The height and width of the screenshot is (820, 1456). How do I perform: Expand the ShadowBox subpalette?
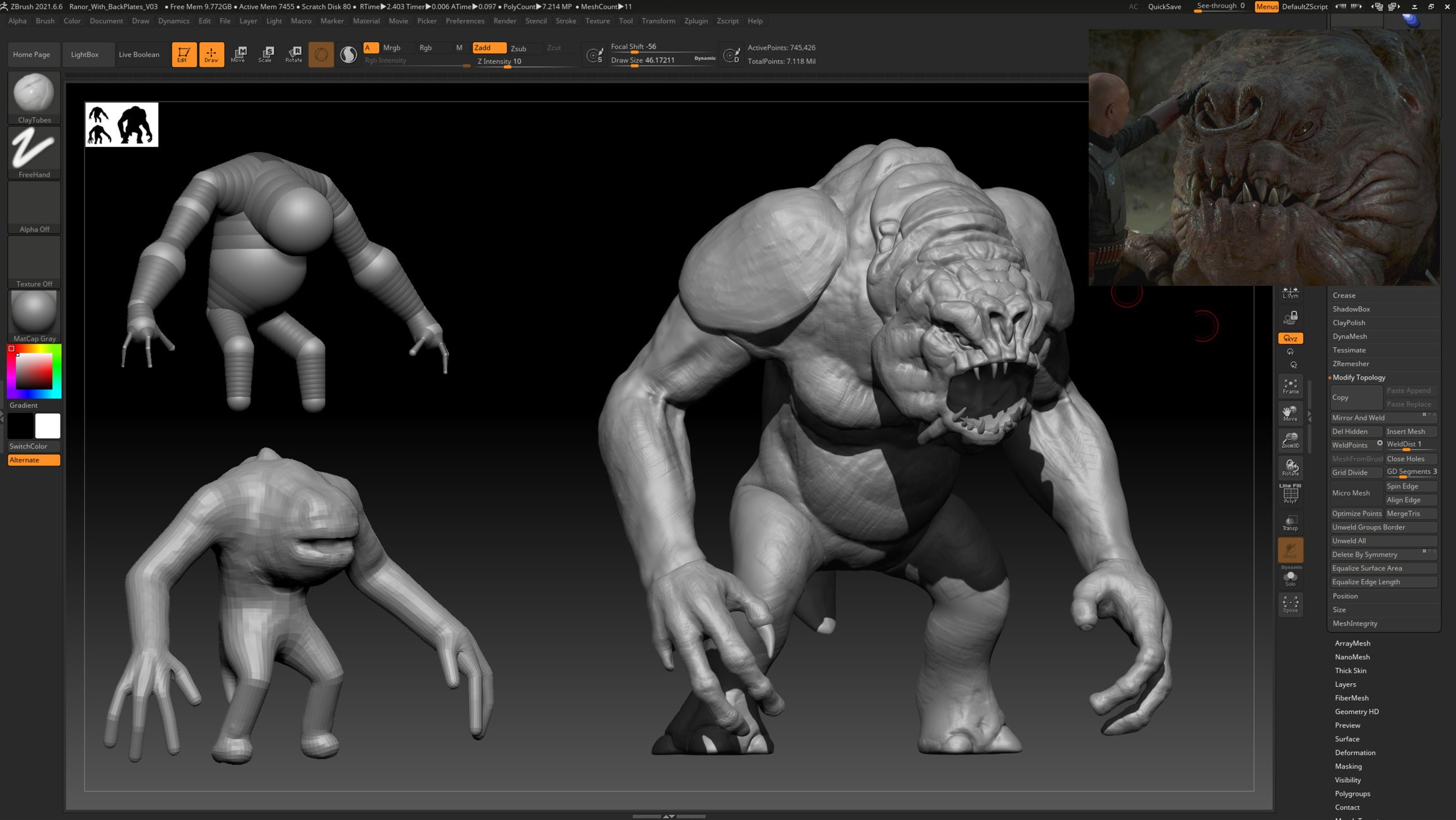(x=1351, y=309)
